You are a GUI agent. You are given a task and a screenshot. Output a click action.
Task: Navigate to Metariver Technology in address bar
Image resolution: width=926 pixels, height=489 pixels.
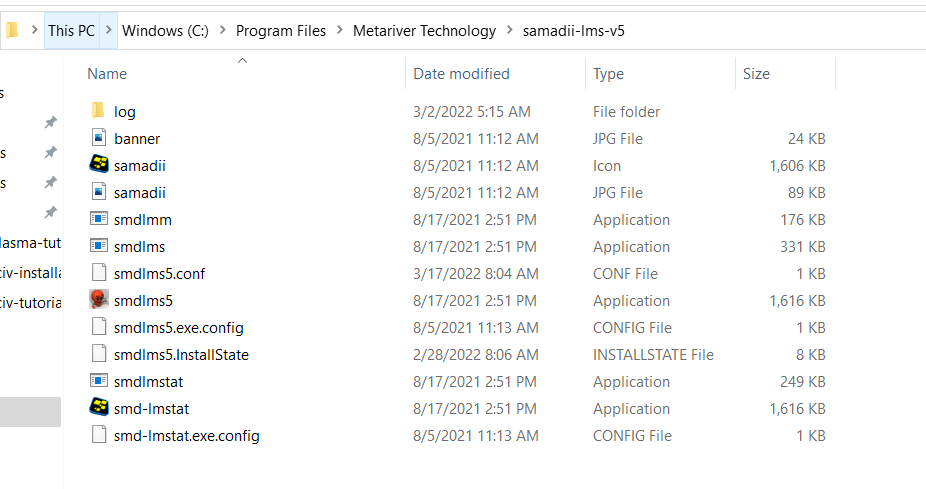pos(424,30)
